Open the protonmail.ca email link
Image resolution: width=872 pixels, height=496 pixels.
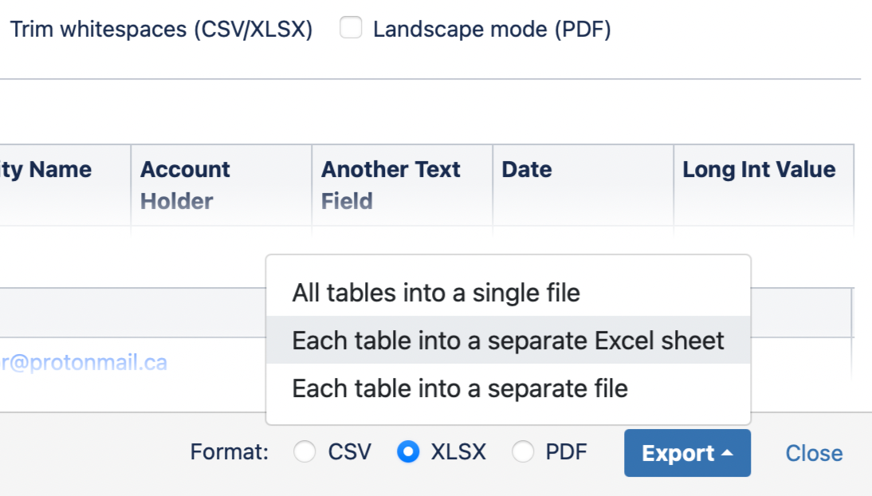click(x=84, y=362)
